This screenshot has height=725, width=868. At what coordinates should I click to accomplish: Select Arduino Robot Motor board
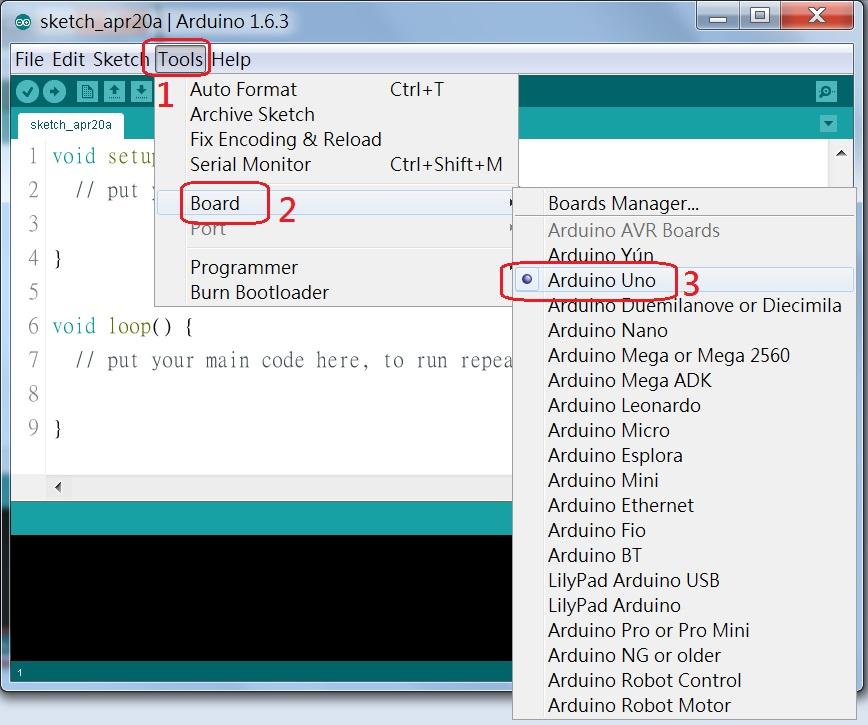685,705
